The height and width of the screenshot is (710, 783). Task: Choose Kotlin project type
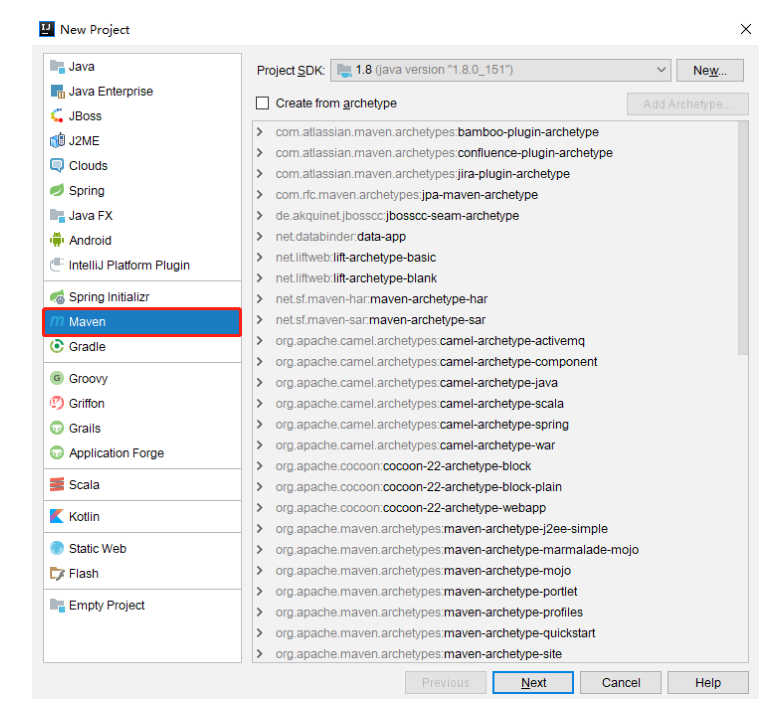(142, 517)
